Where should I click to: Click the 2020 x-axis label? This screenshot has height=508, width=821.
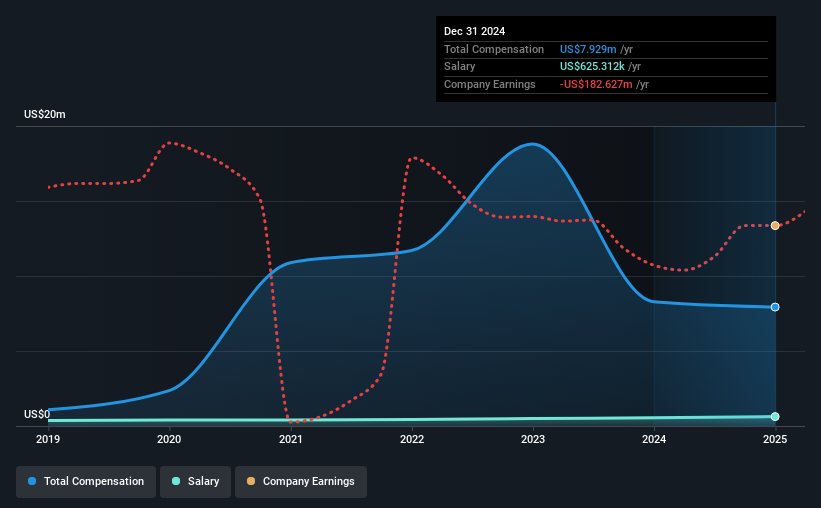tap(169, 439)
